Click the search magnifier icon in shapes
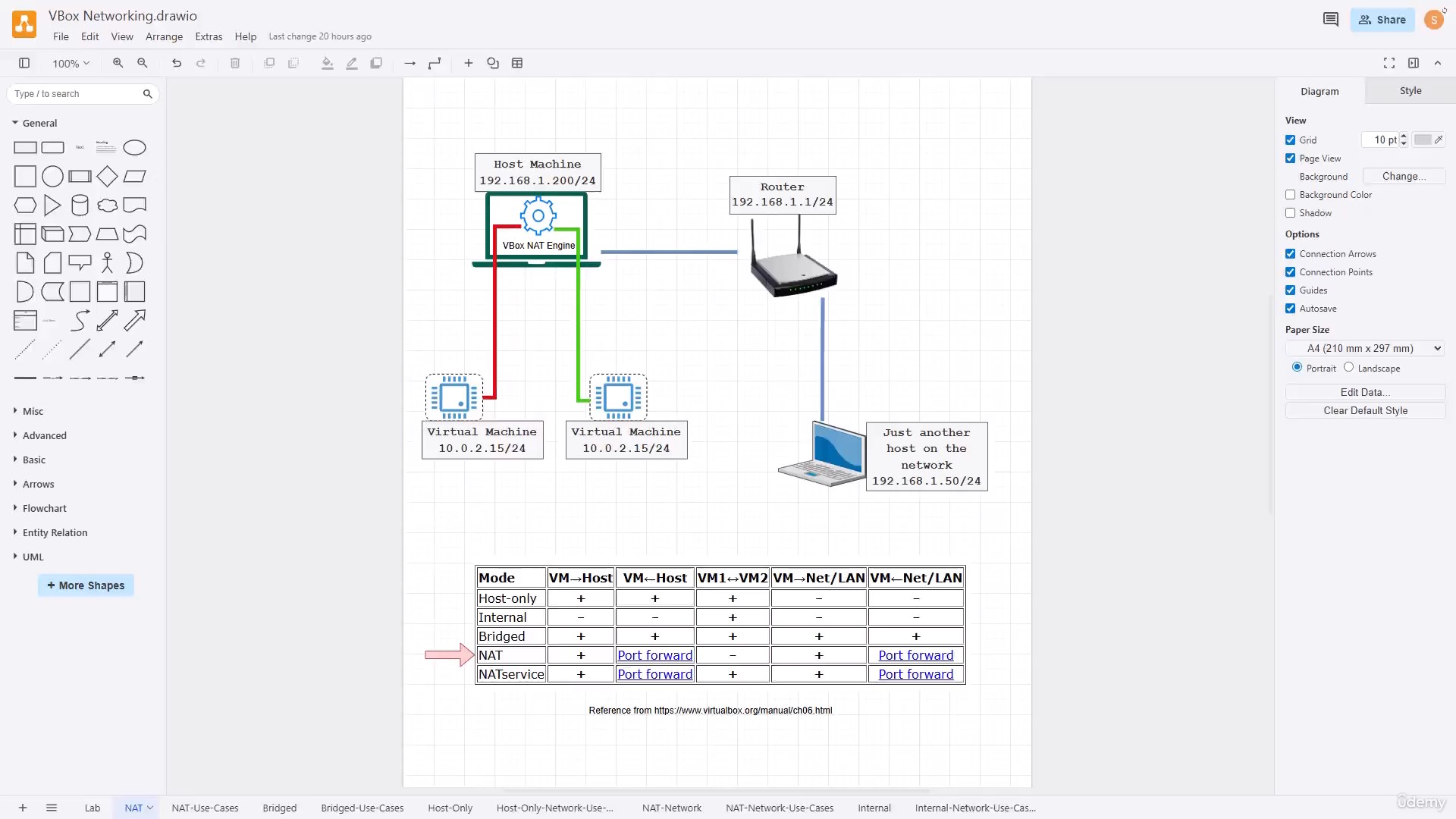This screenshot has height=819, width=1456. pyautogui.click(x=148, y=94)
